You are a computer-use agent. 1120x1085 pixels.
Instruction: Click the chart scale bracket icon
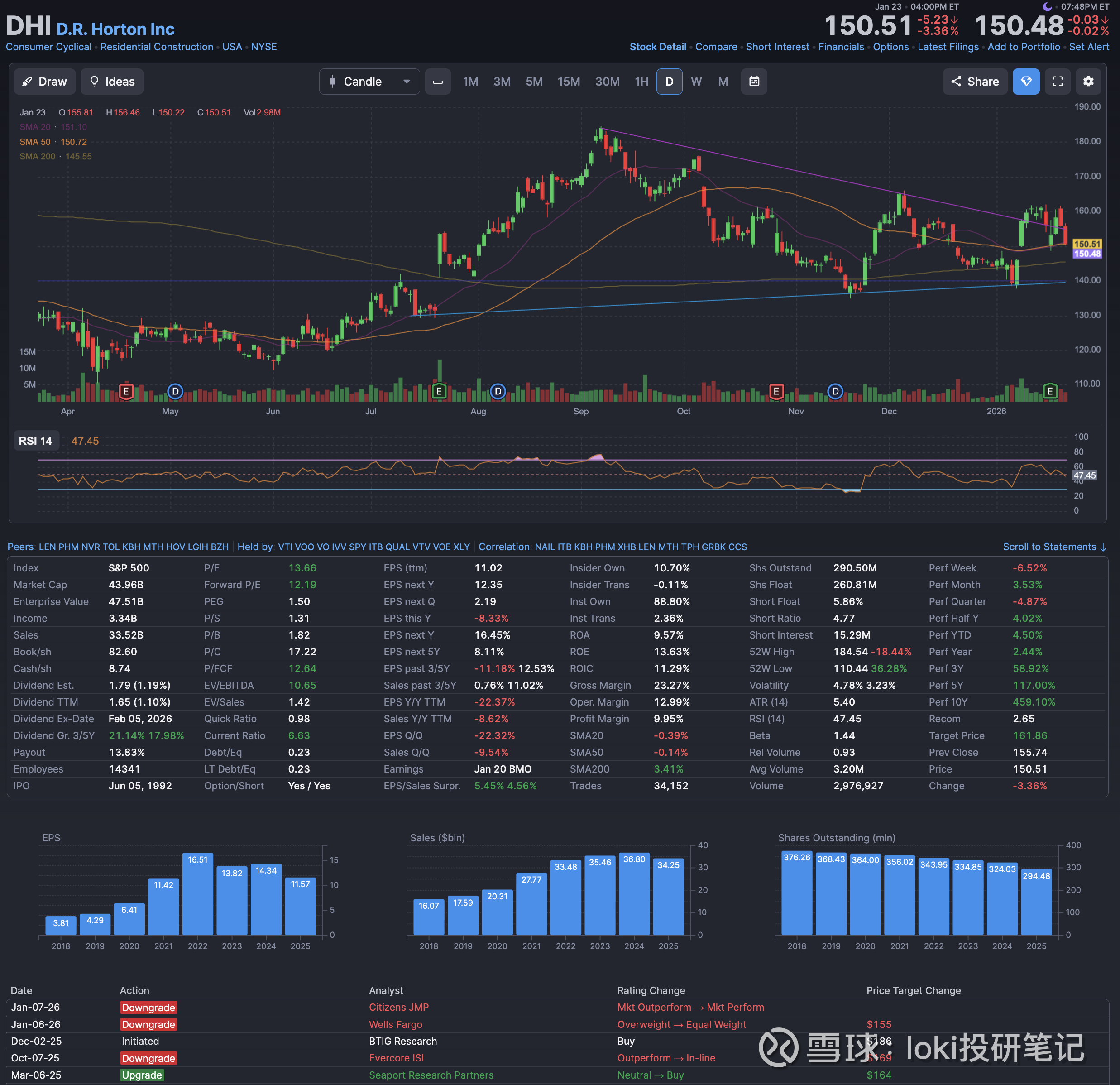438,82
